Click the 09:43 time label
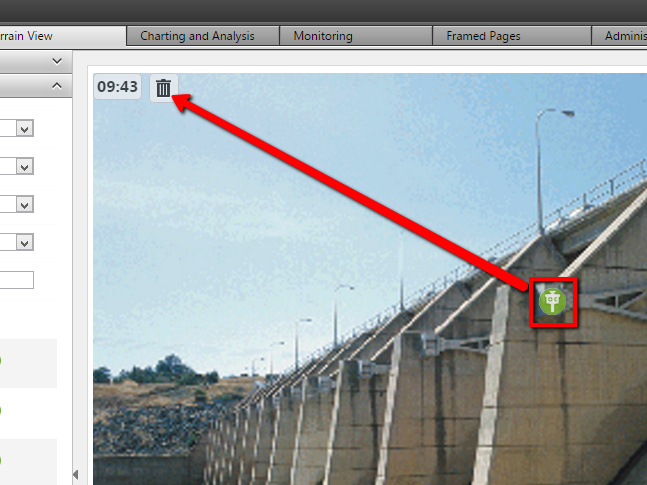647x485 pixels. (x=118, y=87)
